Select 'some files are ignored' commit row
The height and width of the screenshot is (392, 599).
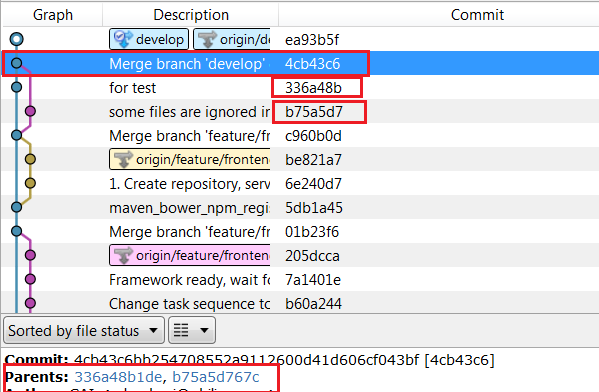click(x=300, y=112)
